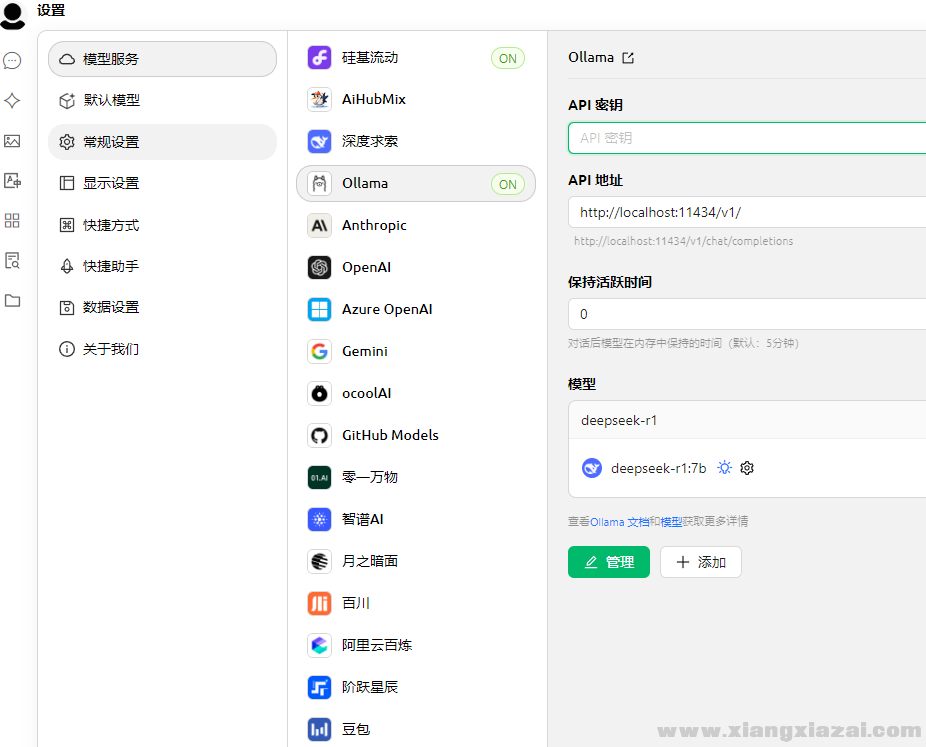Select the 智谱AI provider name
The height and width of the screenshot is (747, 926).
point(363,520)
